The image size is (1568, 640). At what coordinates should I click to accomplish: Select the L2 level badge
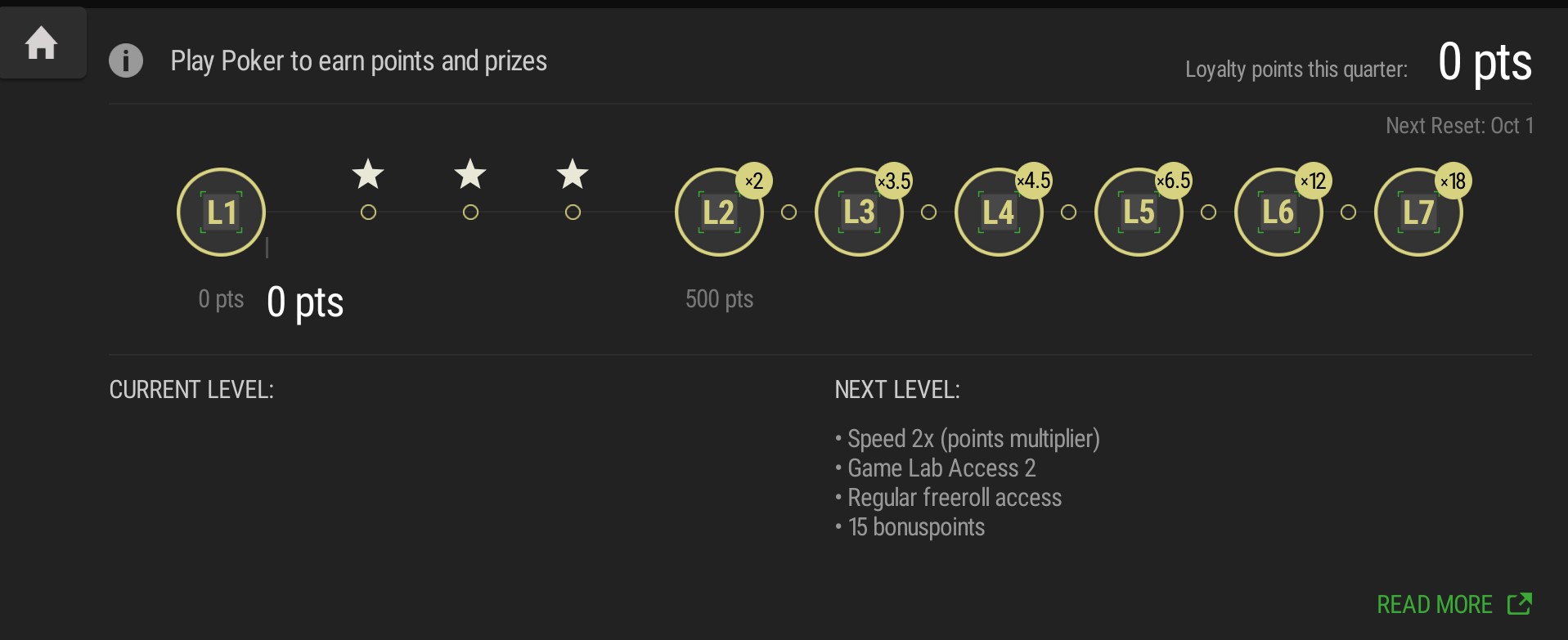(718, 213)
